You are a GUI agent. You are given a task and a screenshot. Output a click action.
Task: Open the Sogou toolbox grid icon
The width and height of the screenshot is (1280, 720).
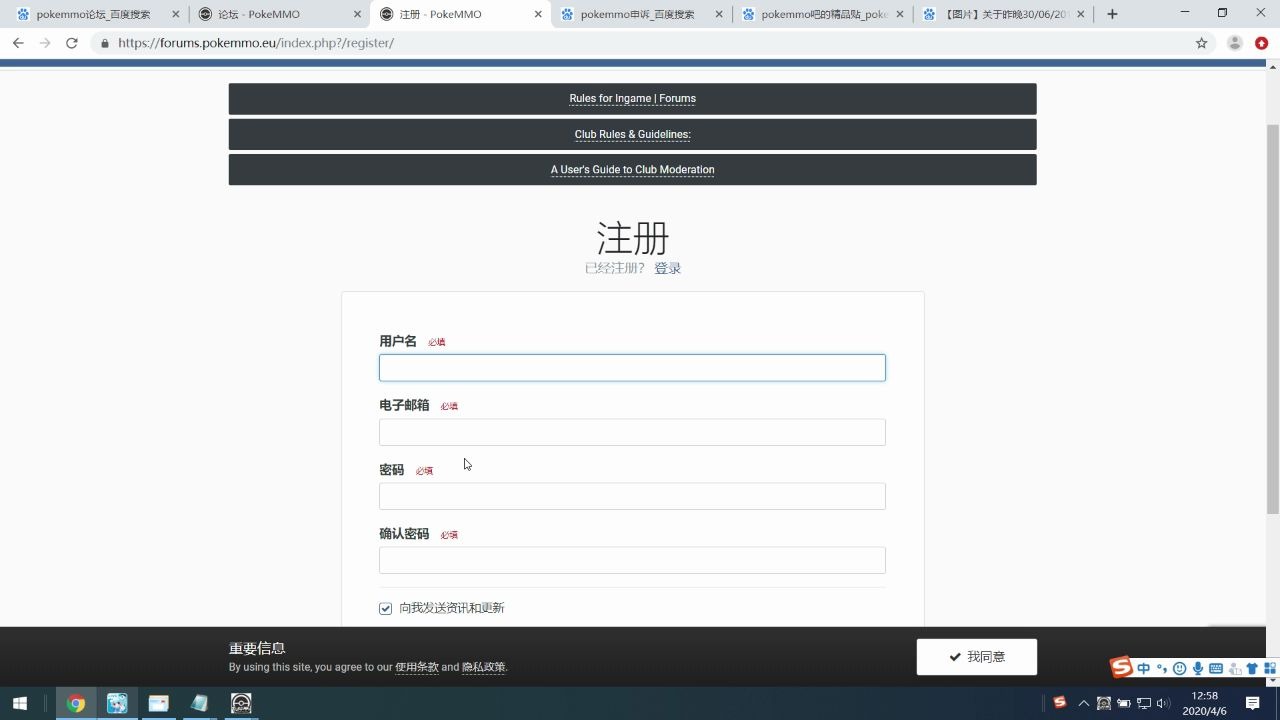click(x=1270, y=668)
